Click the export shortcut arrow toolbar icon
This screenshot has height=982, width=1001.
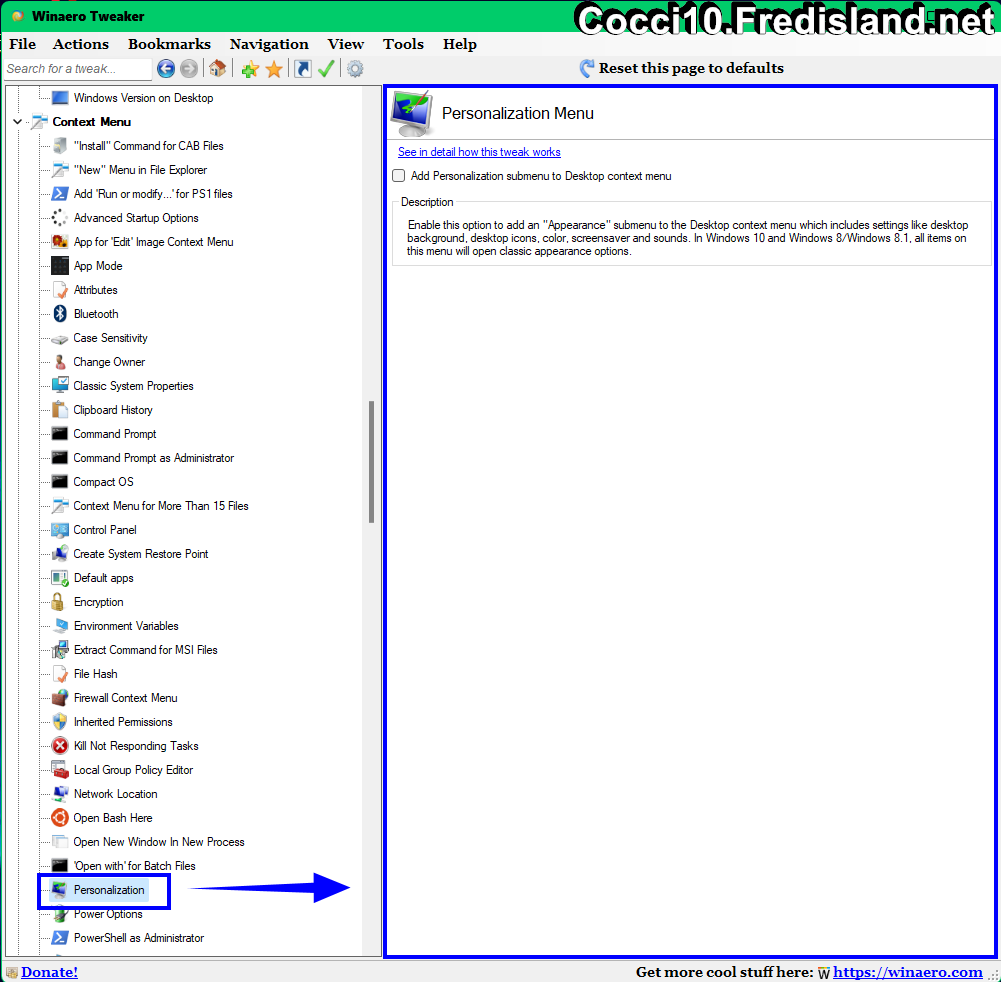303,68
